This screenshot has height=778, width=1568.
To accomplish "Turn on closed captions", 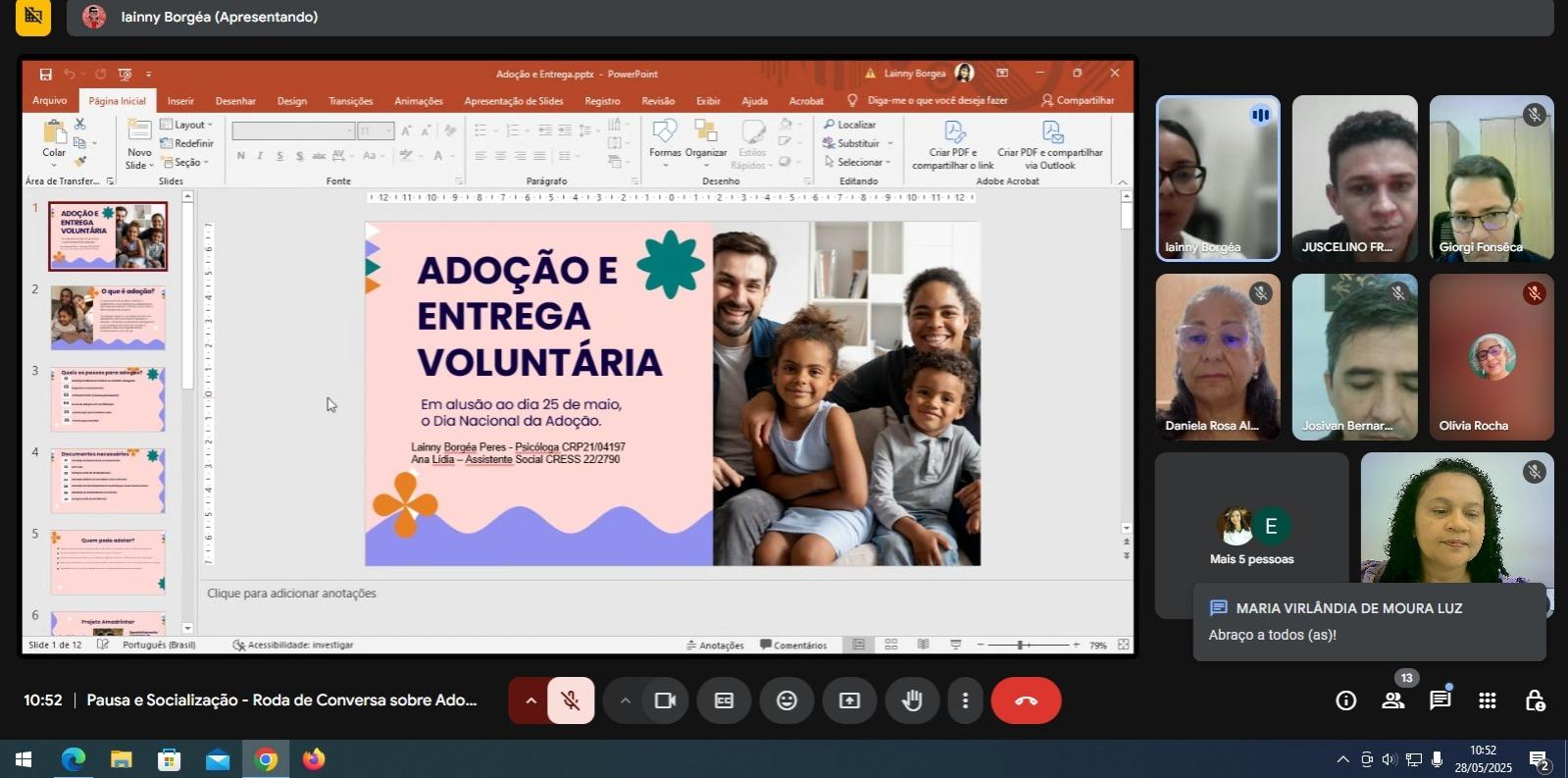I will coord(724,700).
